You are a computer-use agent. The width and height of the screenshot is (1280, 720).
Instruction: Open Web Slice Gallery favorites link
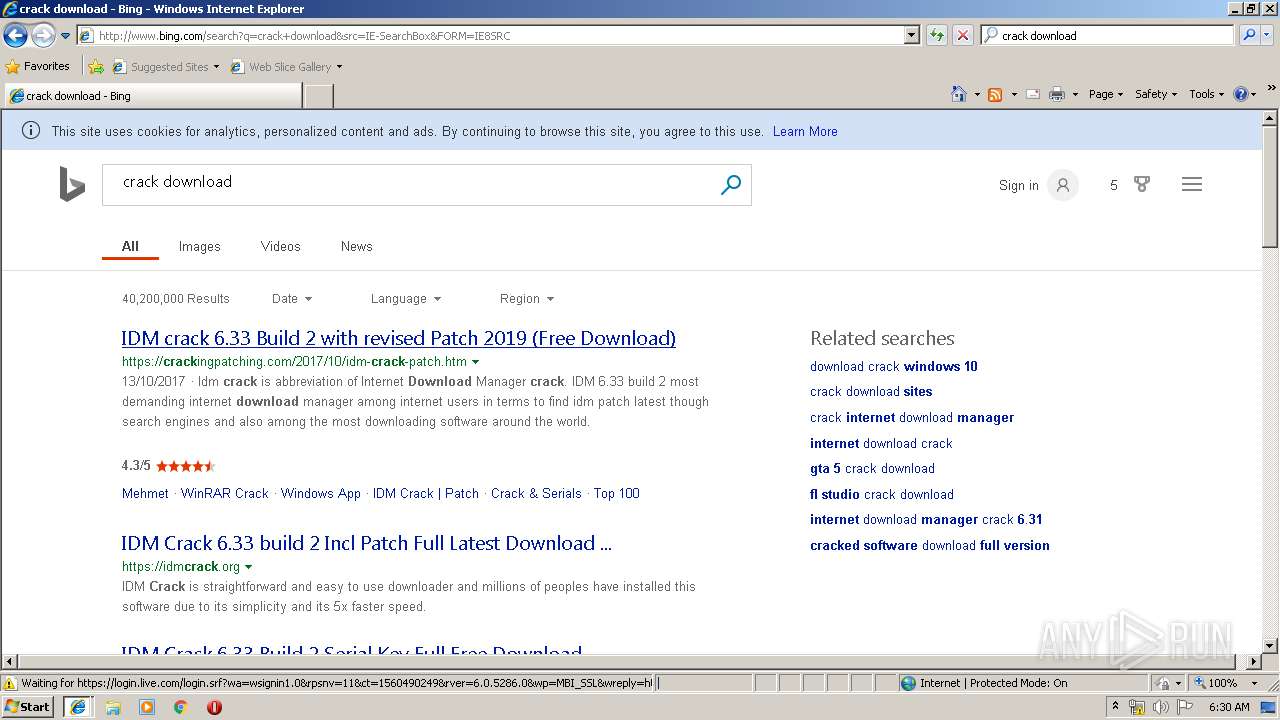(286, 67)
